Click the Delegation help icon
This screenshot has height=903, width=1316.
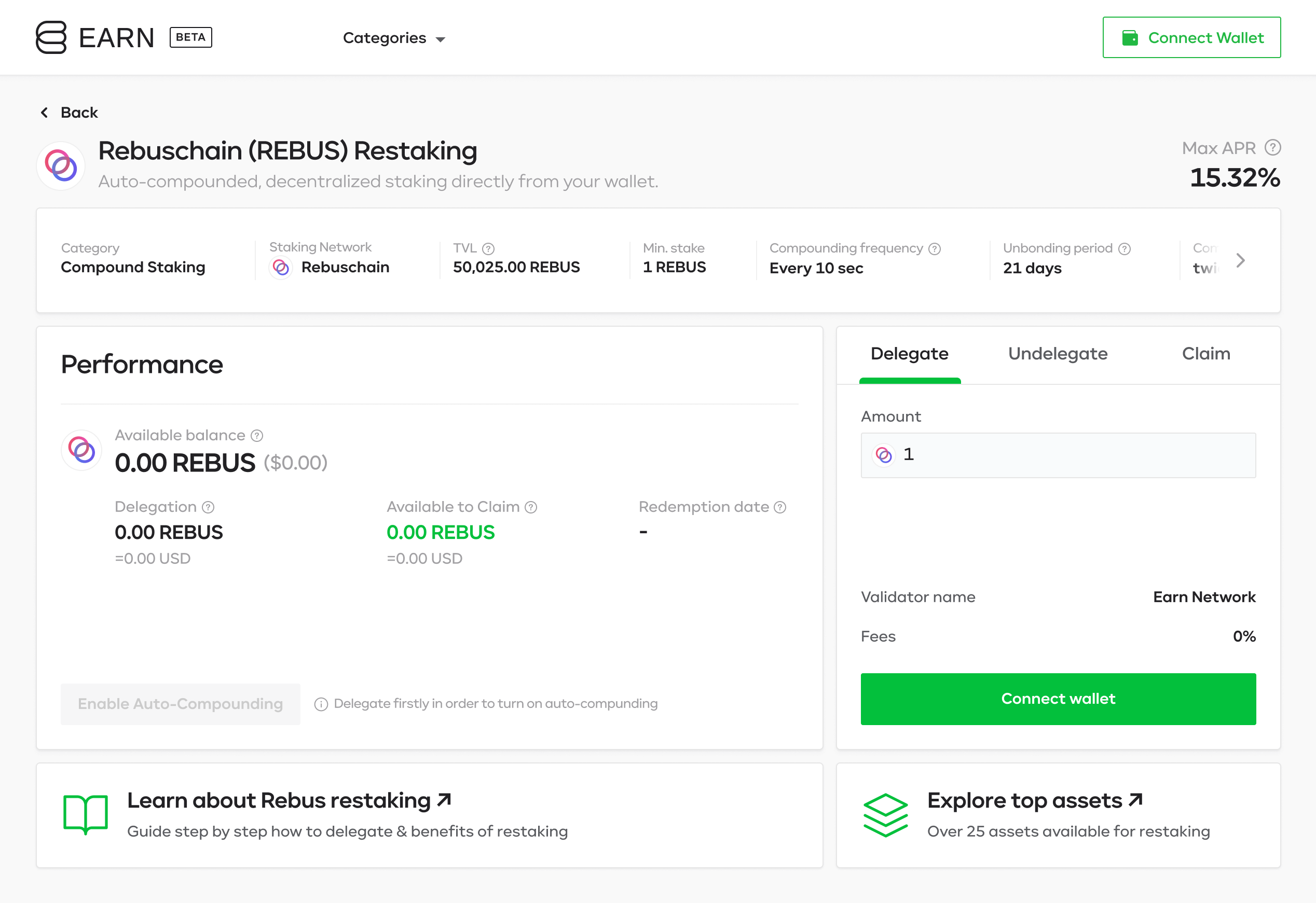(209, 507)
